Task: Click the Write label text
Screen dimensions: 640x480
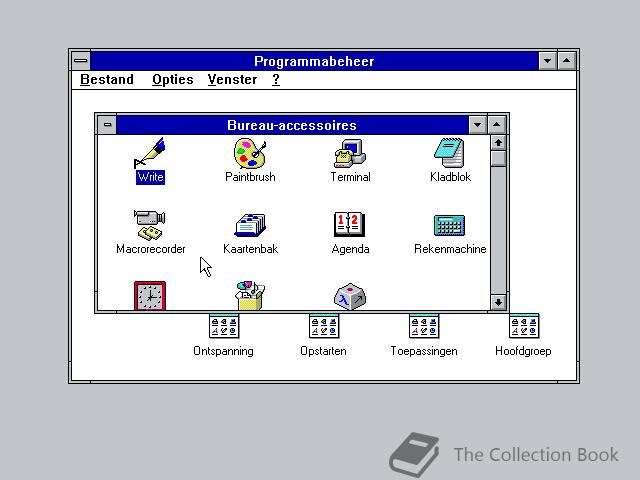Action: (x=150, y=177)
